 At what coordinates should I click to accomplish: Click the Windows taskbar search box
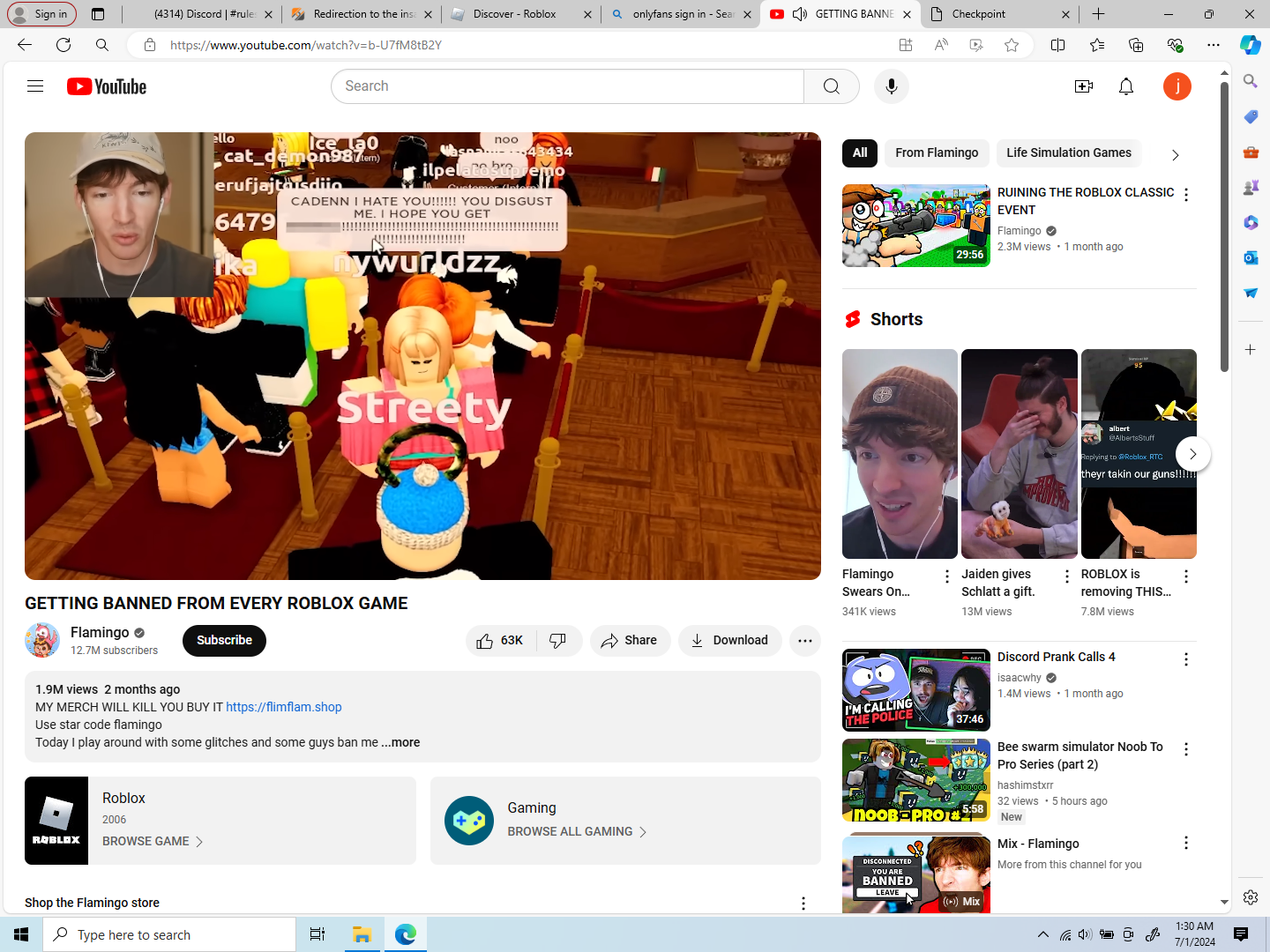tap(169, 934)
